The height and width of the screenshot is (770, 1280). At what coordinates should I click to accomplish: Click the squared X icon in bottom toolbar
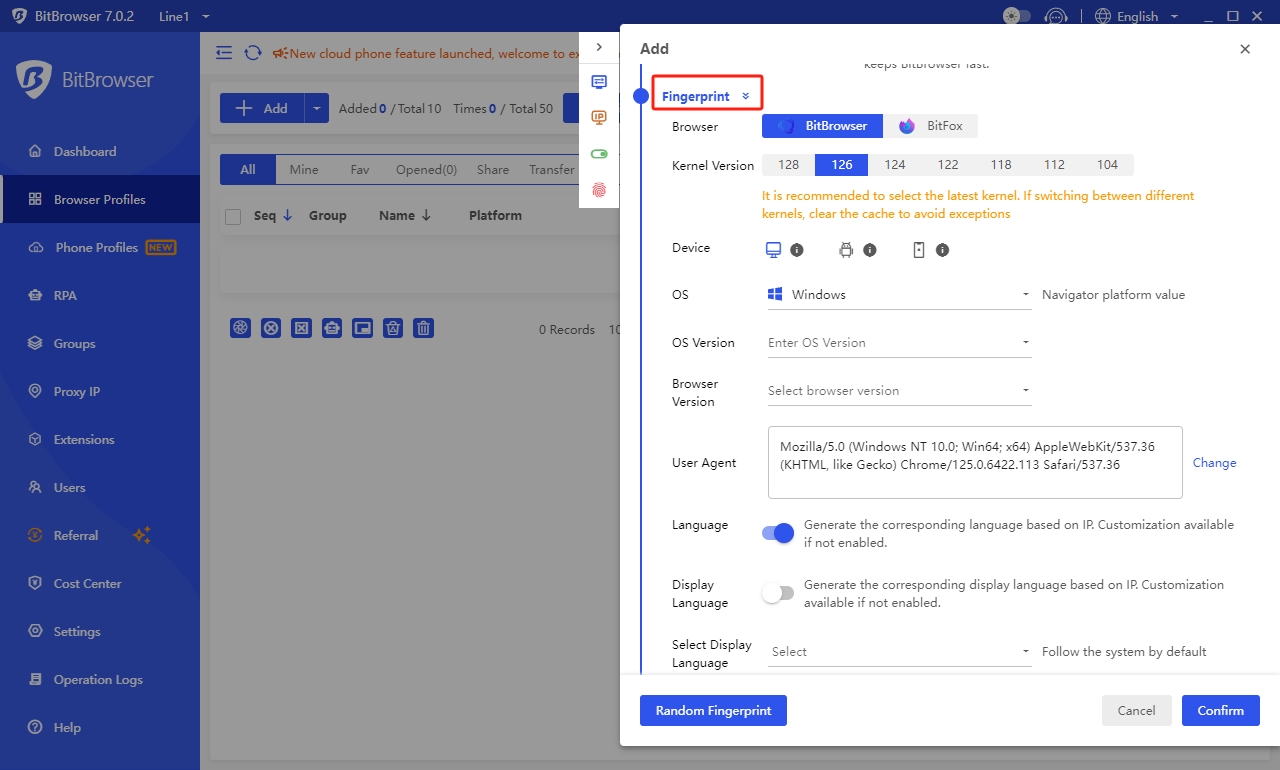tap(302, 328)
